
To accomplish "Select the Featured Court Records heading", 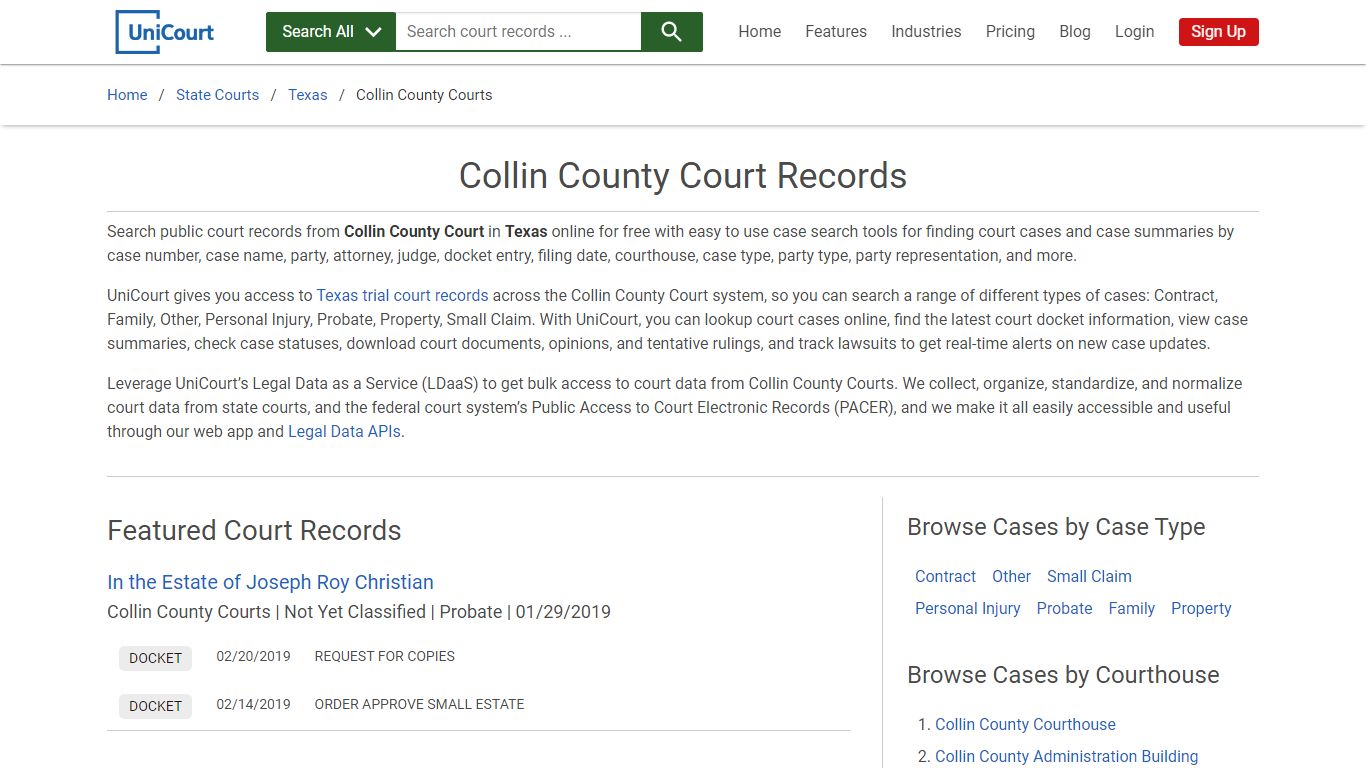I will pos(254,531).
